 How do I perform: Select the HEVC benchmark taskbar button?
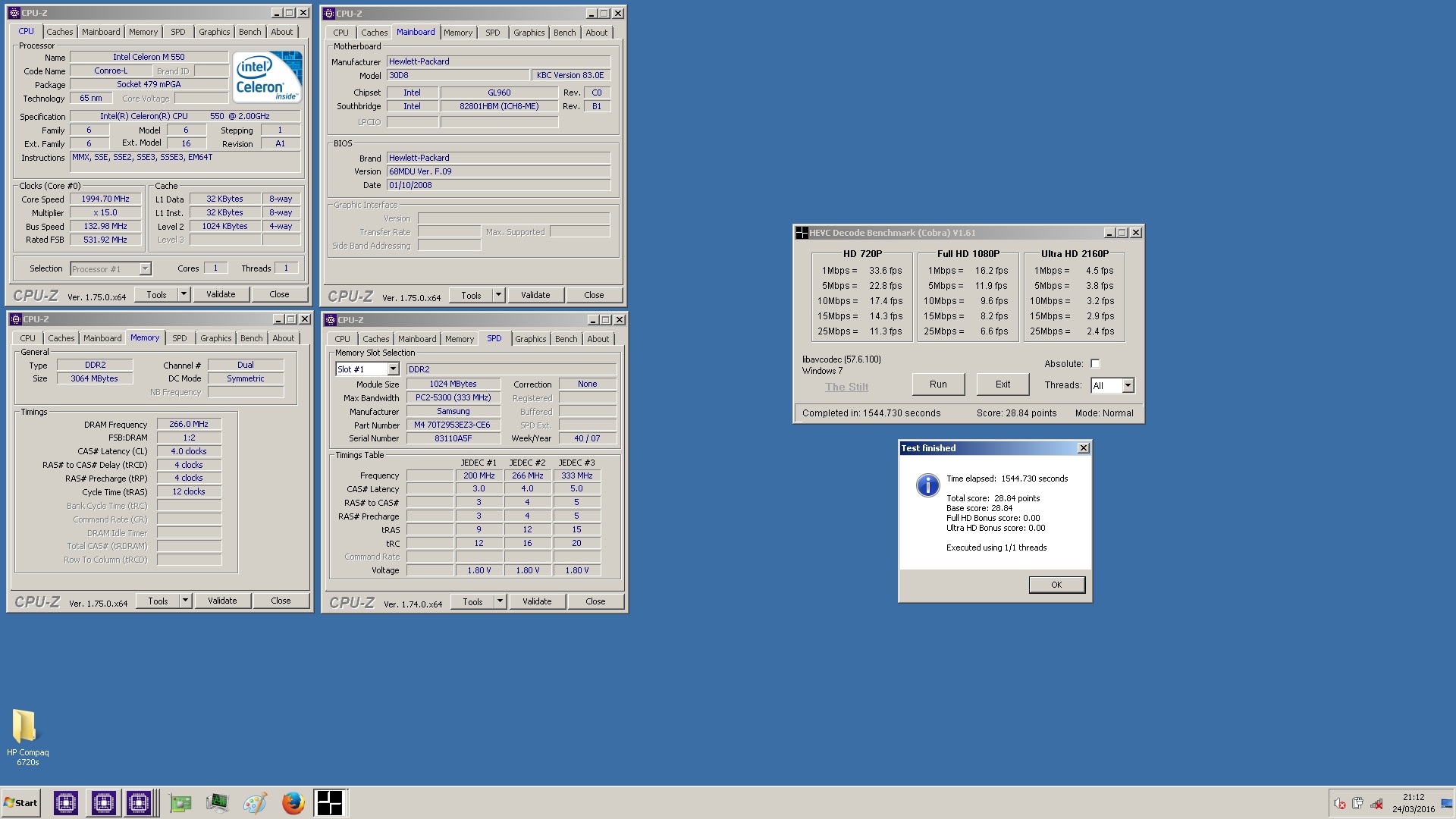click(330, 802)
